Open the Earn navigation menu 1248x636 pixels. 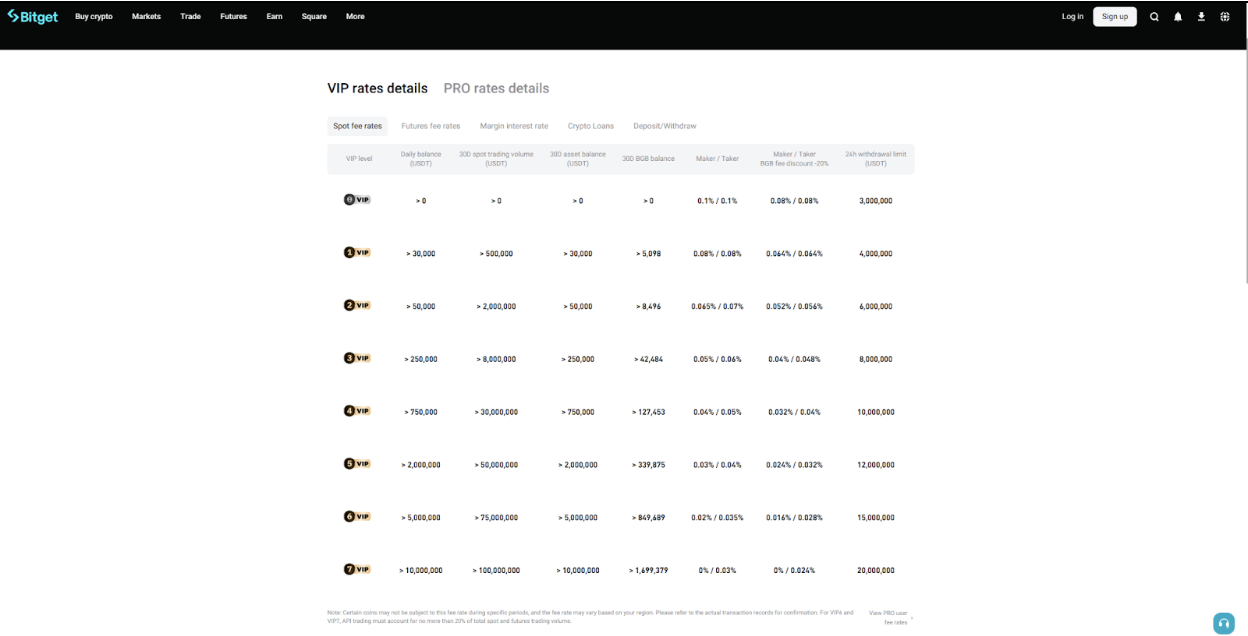pos(274,17)
